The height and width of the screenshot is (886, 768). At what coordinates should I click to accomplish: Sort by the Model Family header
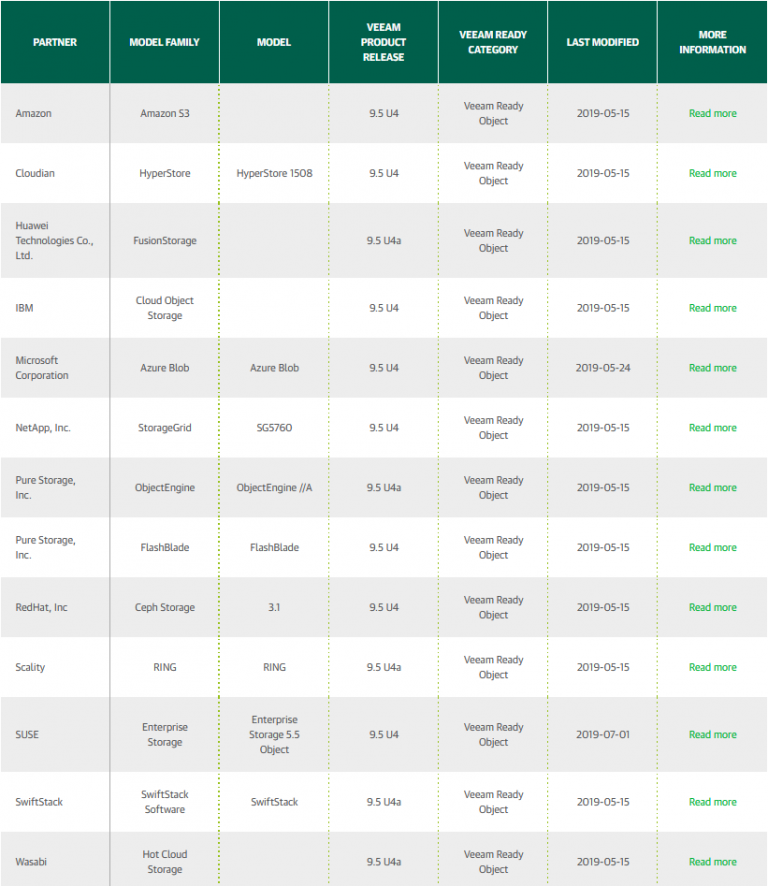pyautogui.click(x=164, y=42)
